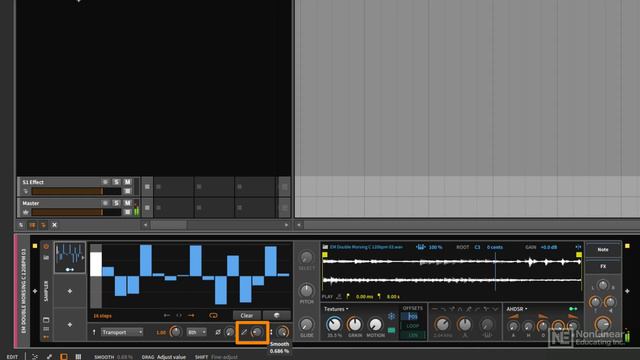Click the second orange icon below the track list
This screenshot has height=360, width=640.
pos(43,225)
